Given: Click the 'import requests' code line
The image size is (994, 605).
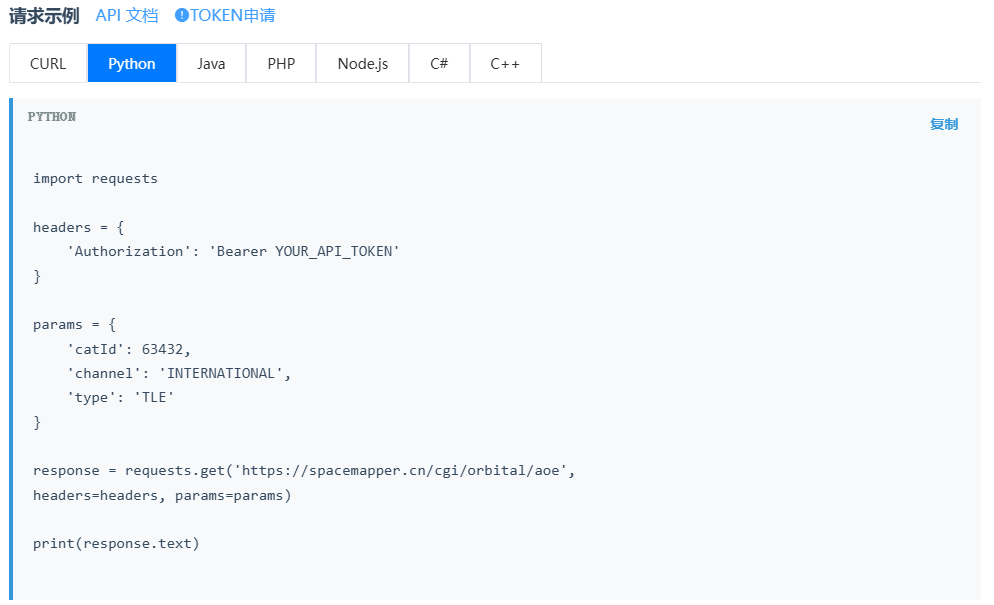Looking at the screenshot, I should [x=95, y=179].
